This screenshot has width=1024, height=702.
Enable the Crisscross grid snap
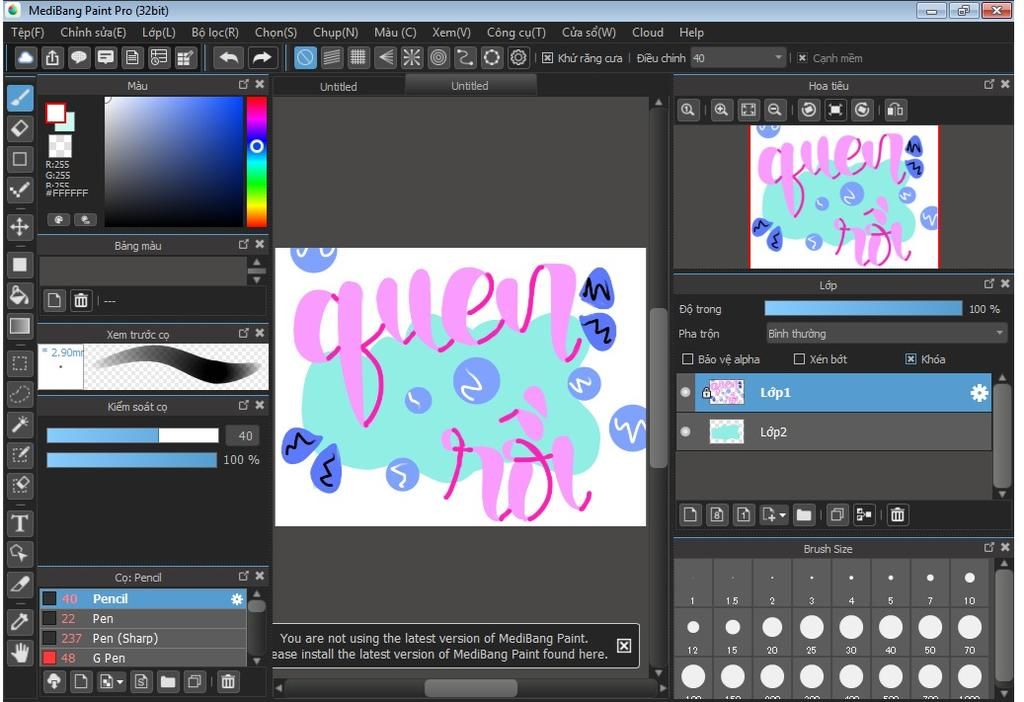coord(358,58)
